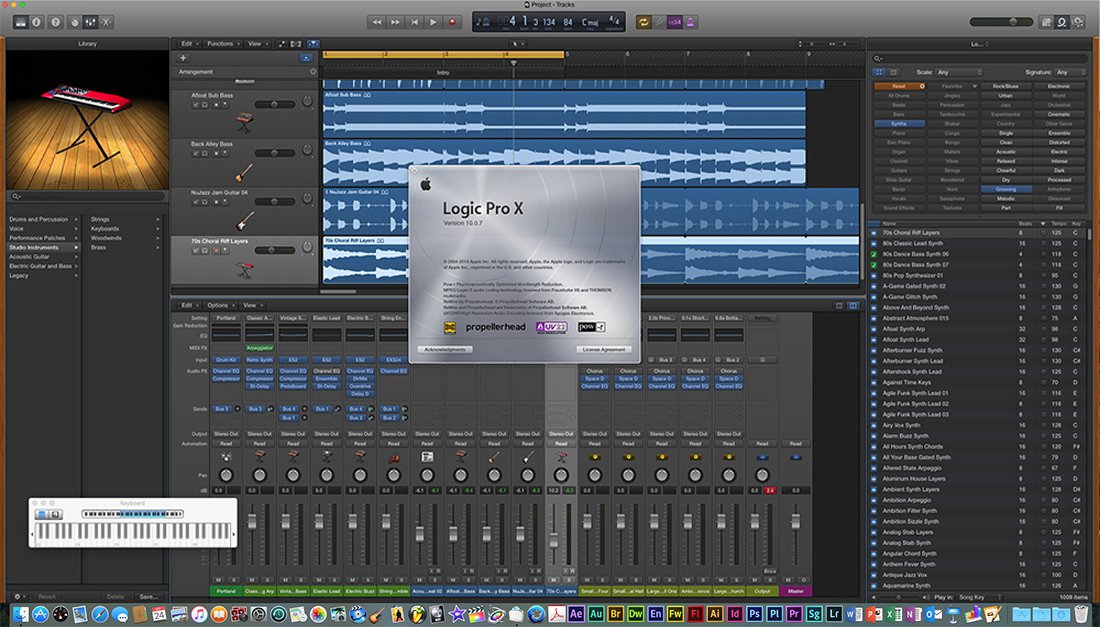Select the Electronic genre filter button

click(1059, 86)
